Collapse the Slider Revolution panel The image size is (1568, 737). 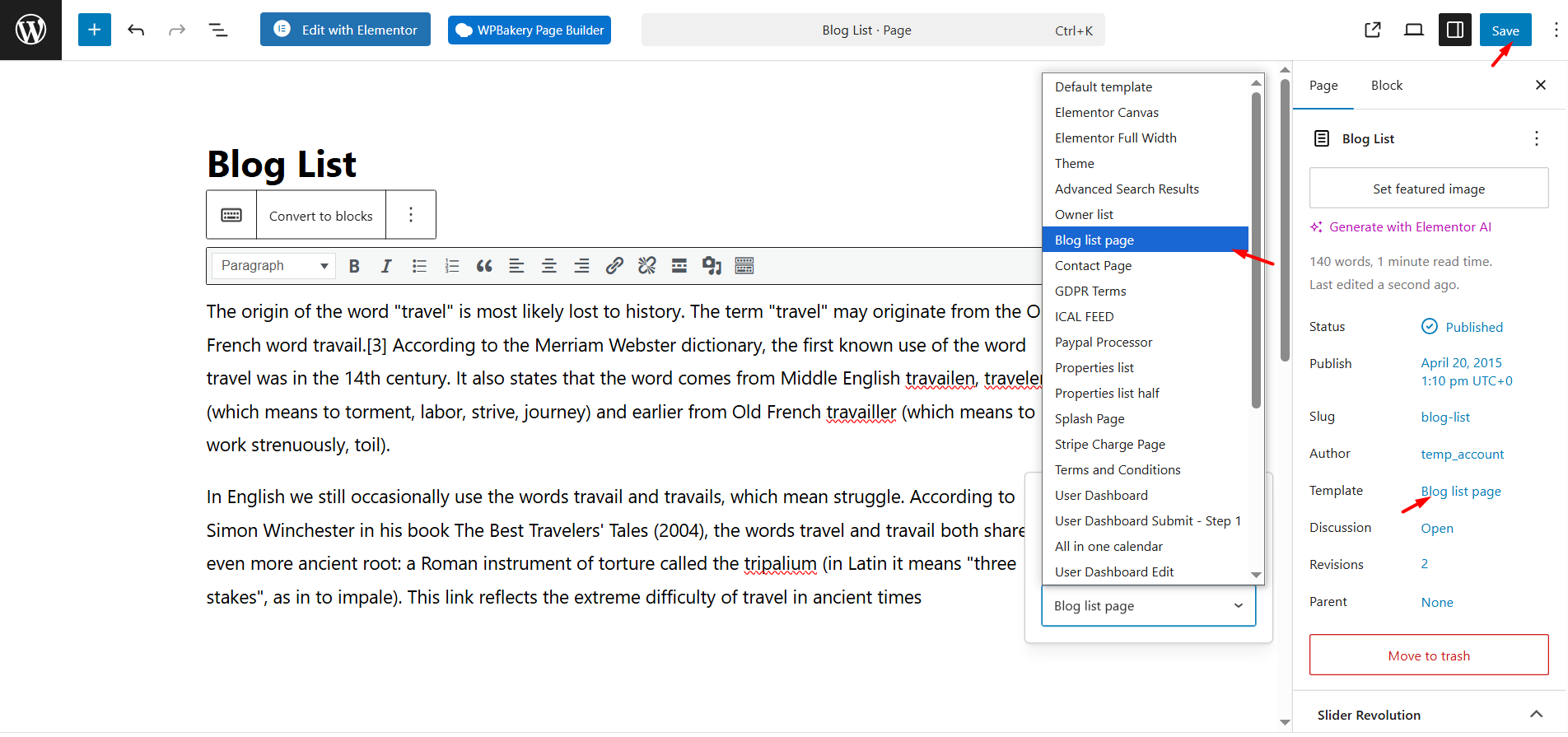[x=1536, y=714]
